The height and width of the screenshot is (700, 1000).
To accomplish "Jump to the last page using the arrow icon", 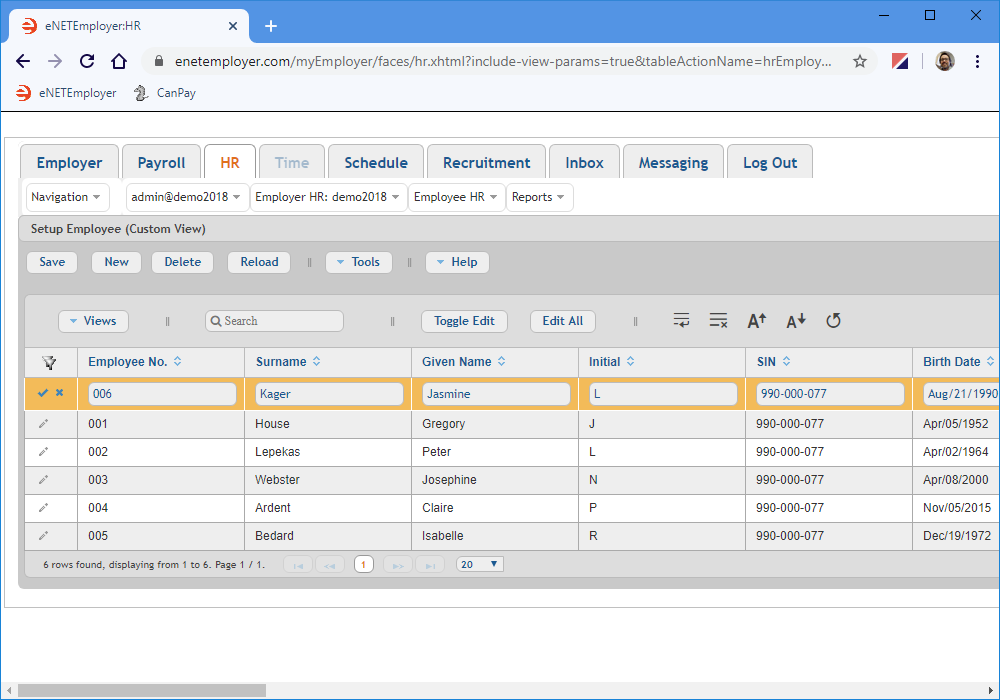I will [430, 564].
